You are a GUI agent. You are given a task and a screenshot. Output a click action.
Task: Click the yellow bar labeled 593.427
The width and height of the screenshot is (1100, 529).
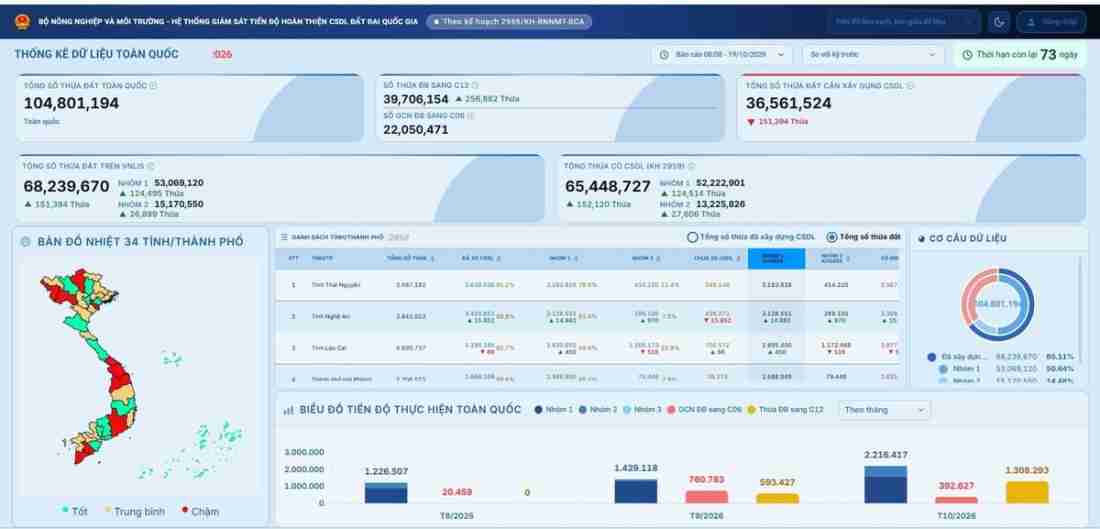click(x=777, y=498)
